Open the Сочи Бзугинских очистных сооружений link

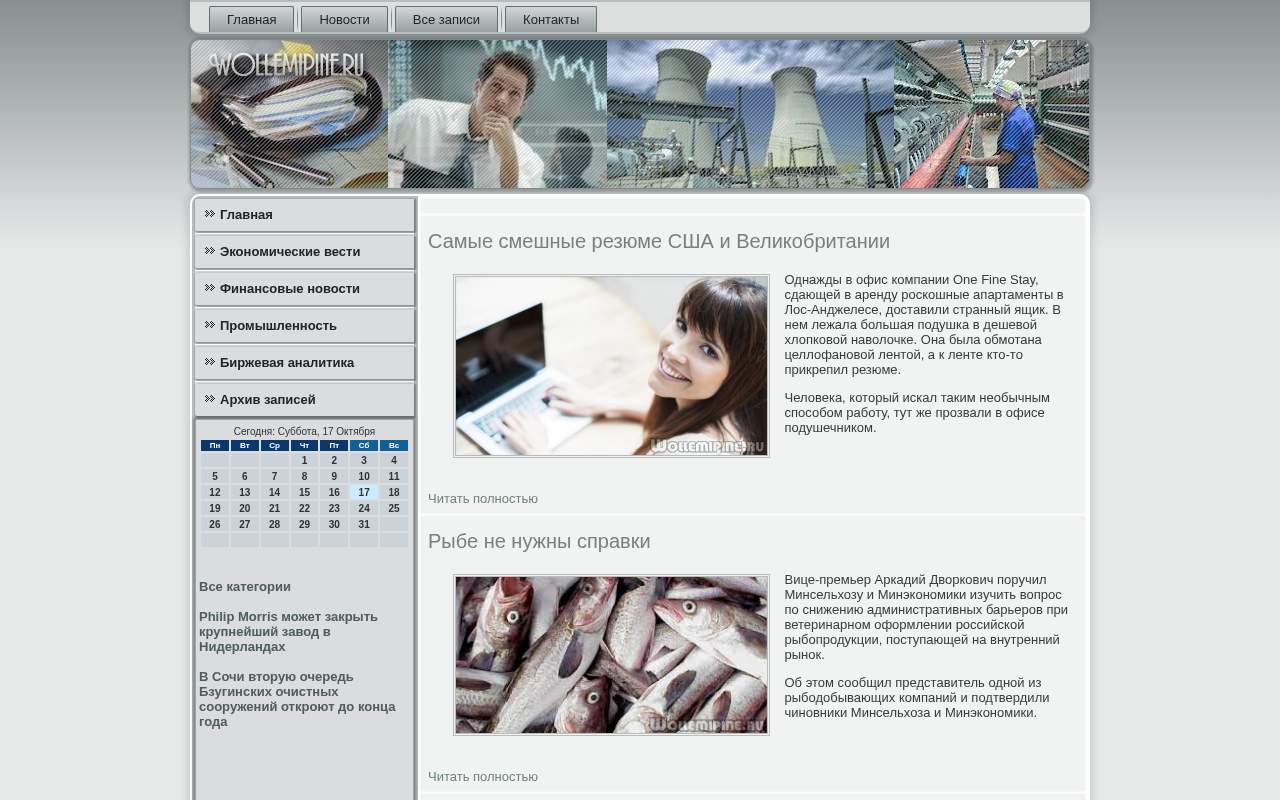click(x=297, y=699)
